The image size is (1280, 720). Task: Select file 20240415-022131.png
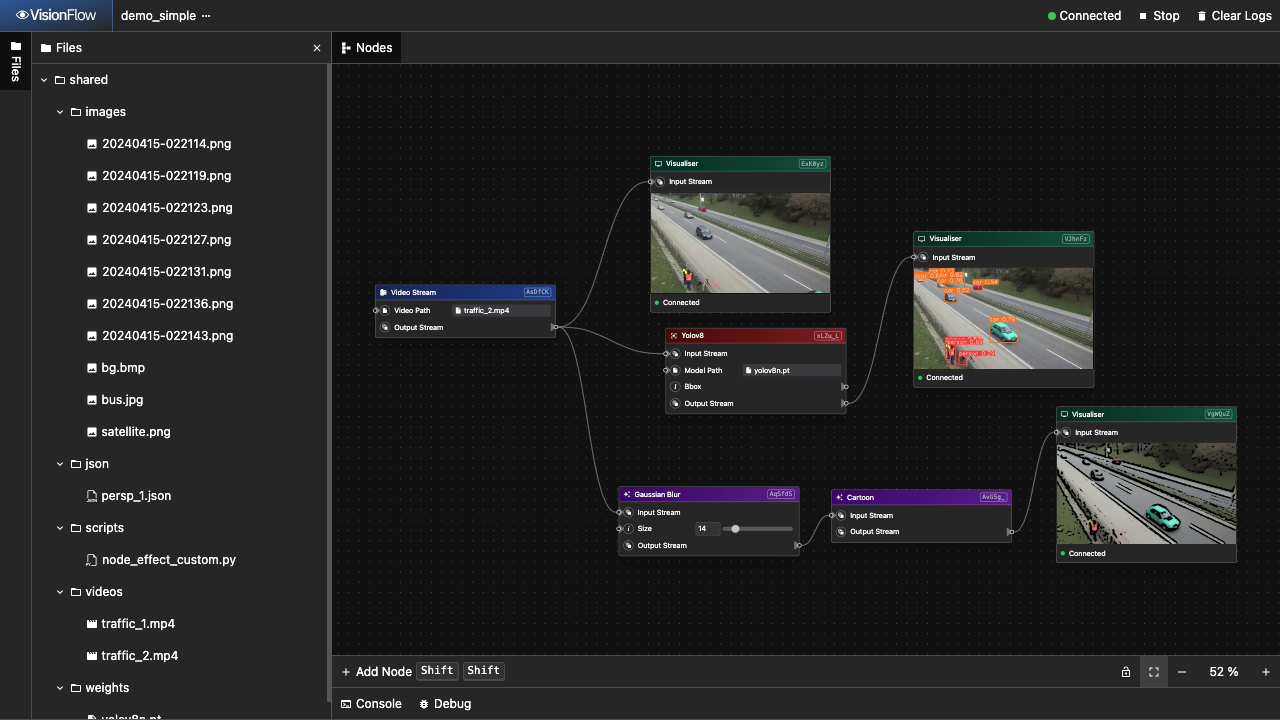point(159,272)
